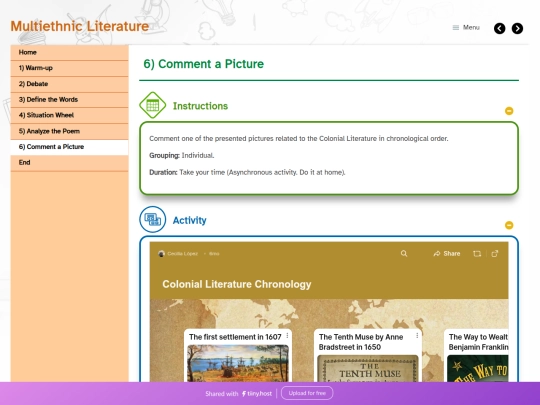The height and width of the screenshot is (405, 540).
Task: Click the Instructions calendar icon
Action: (x=153, y=105)
